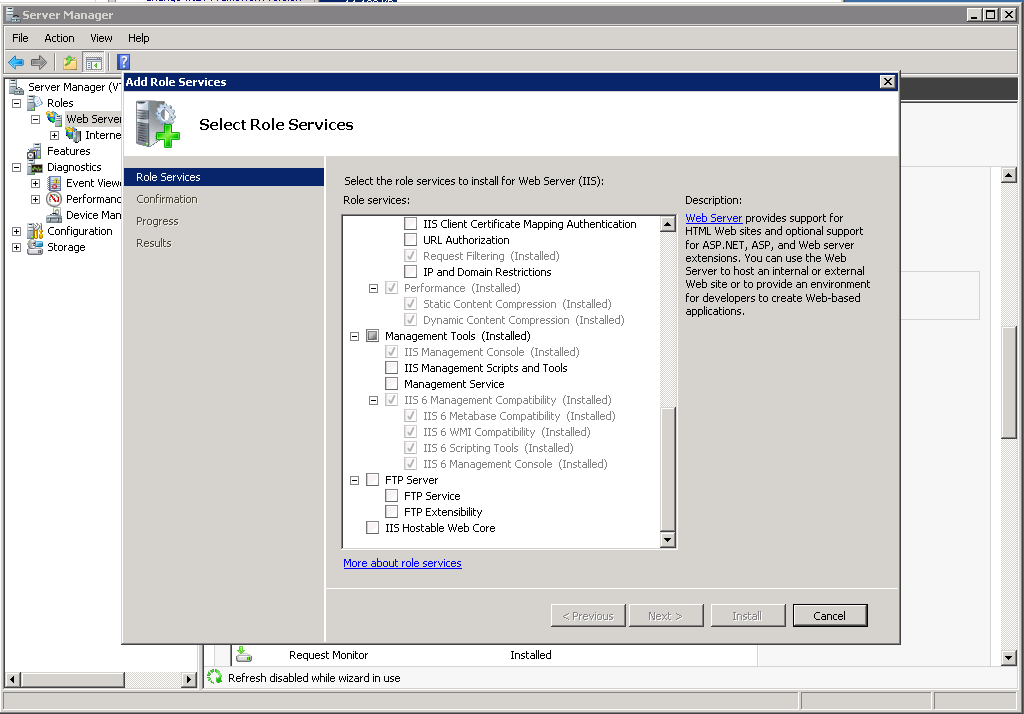Check the URL Authorization checkbox
The width and height of the screenshot is (1024, 714).
coord(410,240)
